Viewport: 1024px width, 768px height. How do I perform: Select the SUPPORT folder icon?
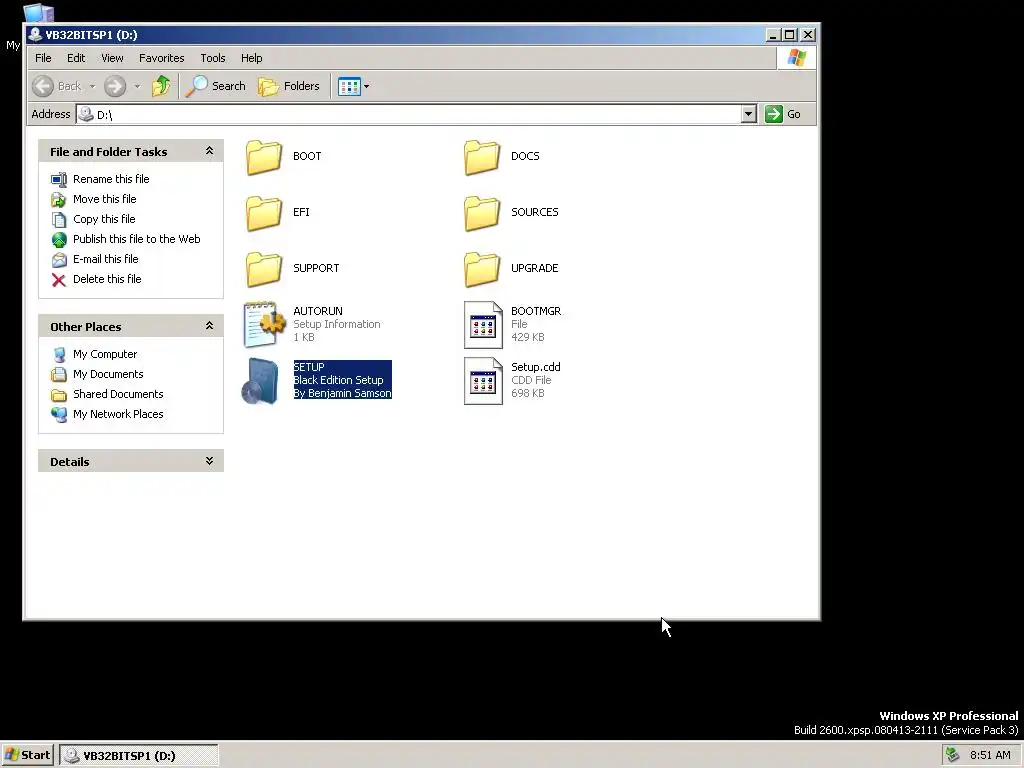264,269
